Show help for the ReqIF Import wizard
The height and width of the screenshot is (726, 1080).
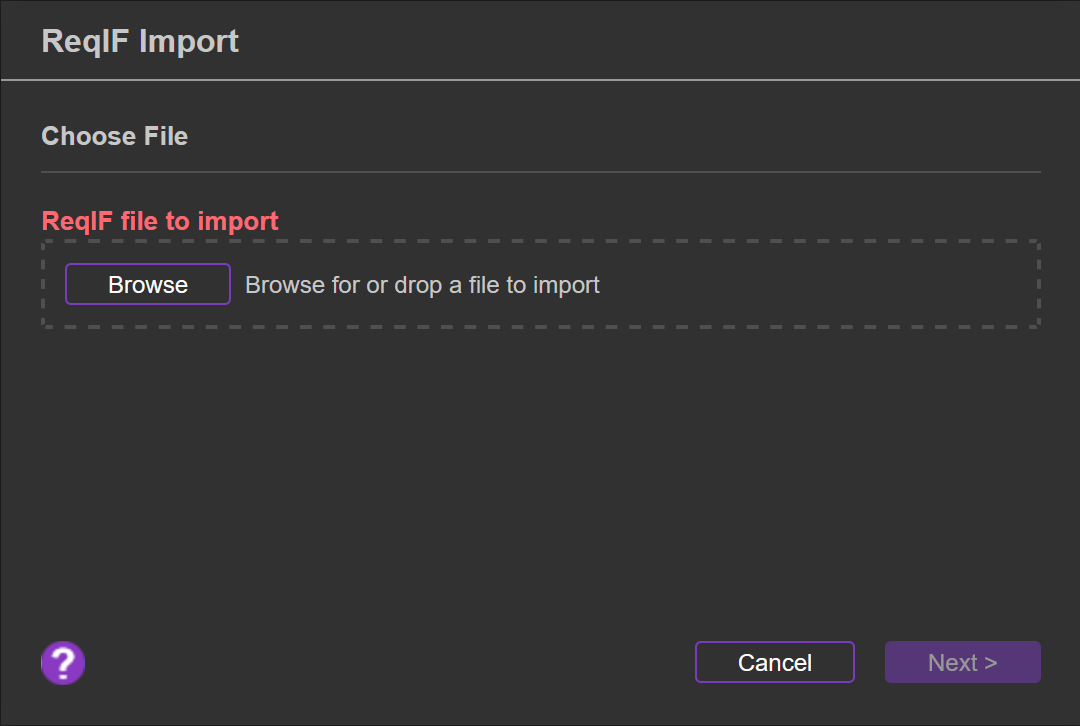[63, 662]
